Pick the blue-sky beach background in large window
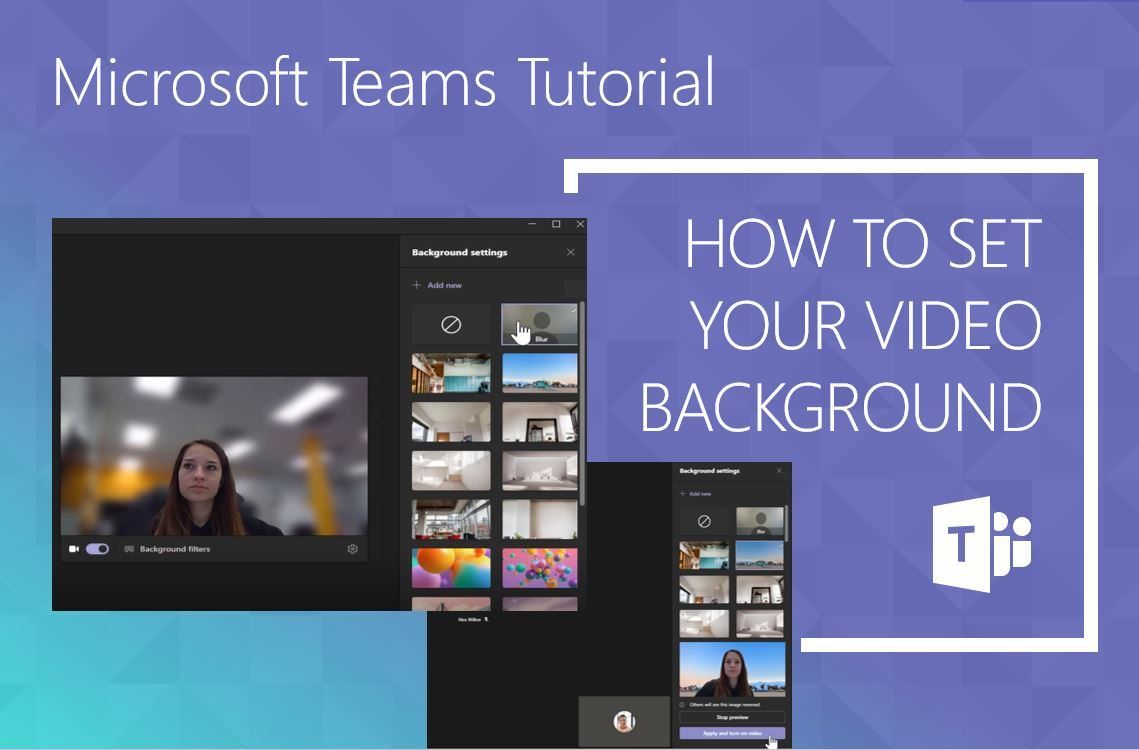 coord(540,373)
